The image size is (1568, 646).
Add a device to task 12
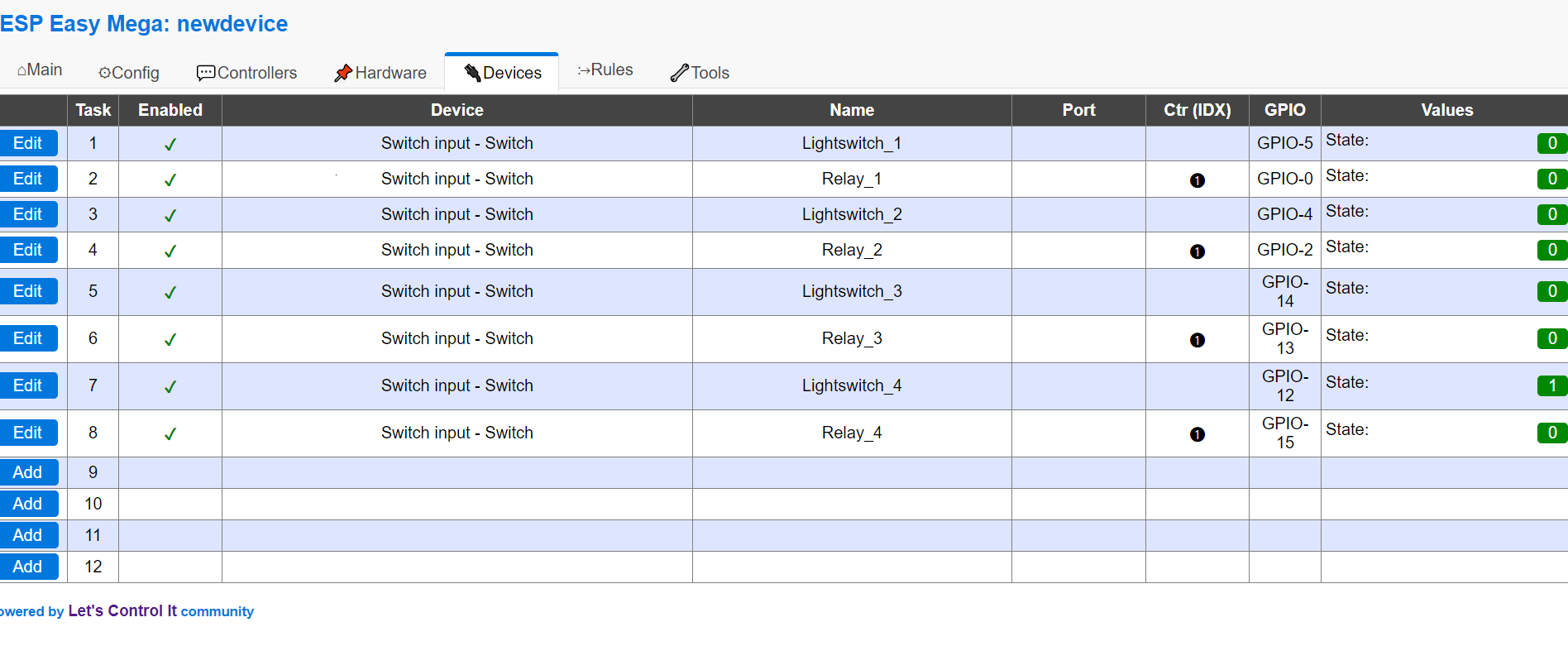(28, 567)
